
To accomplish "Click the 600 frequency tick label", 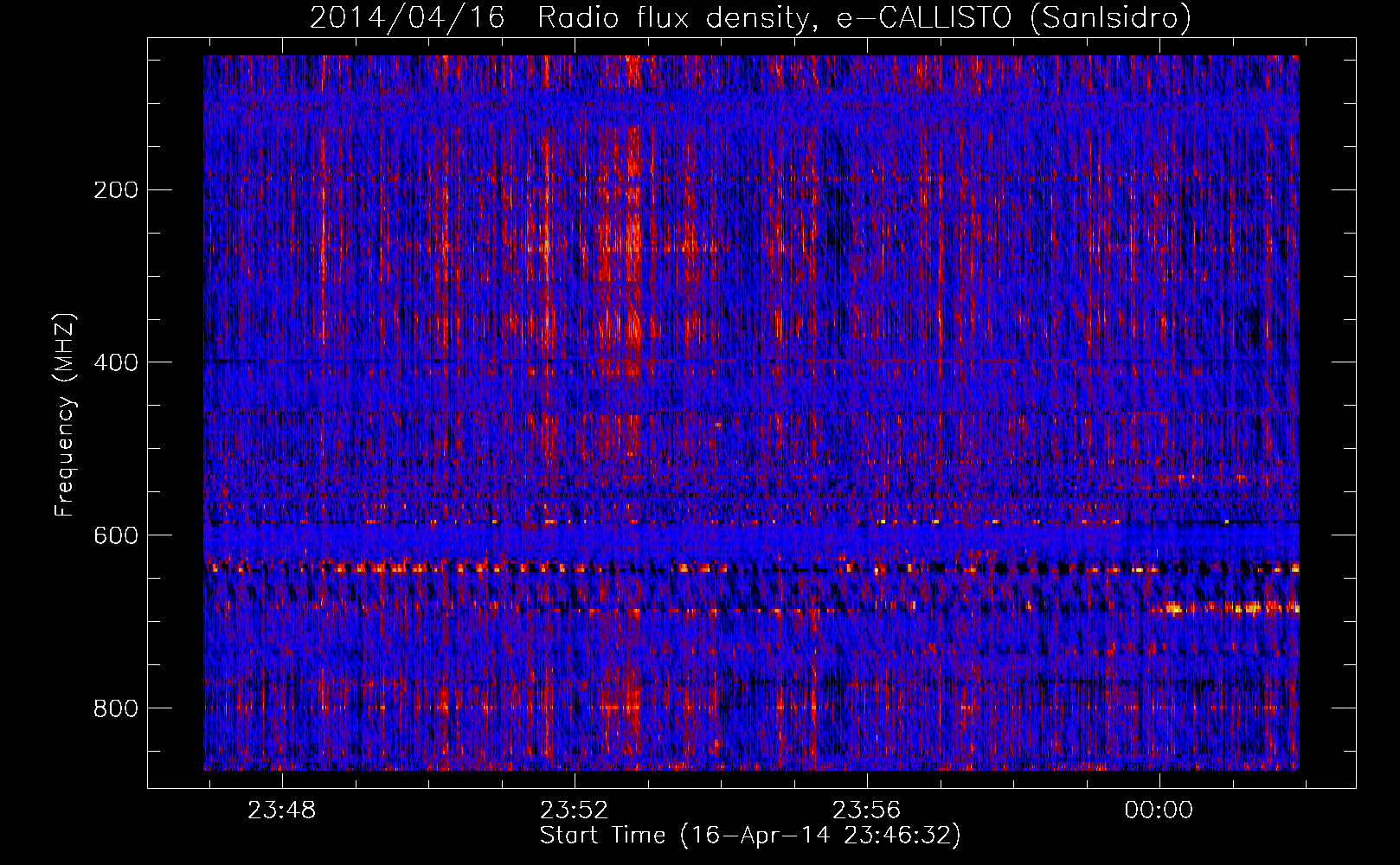I will coord(115,535).
